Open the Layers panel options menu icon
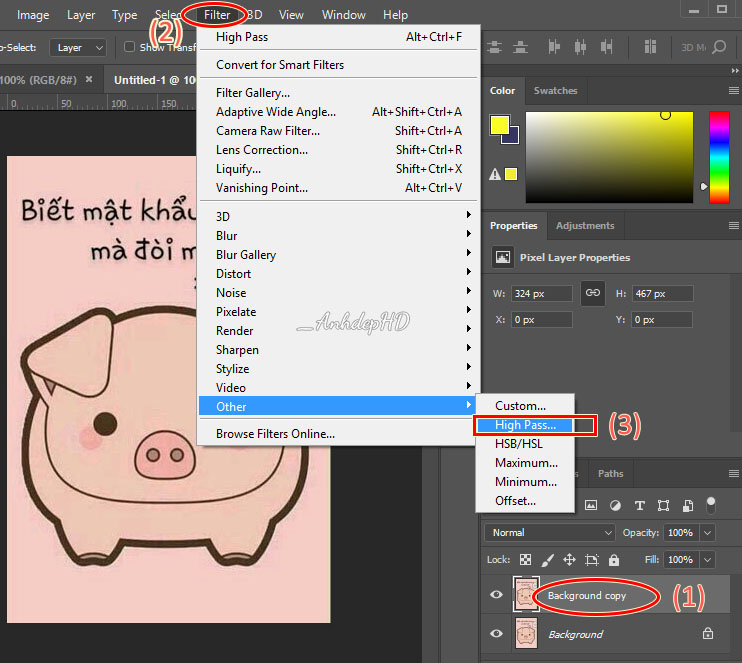This screenshot has height=663, width=742. pyautogui.click(x=733, y=473)
